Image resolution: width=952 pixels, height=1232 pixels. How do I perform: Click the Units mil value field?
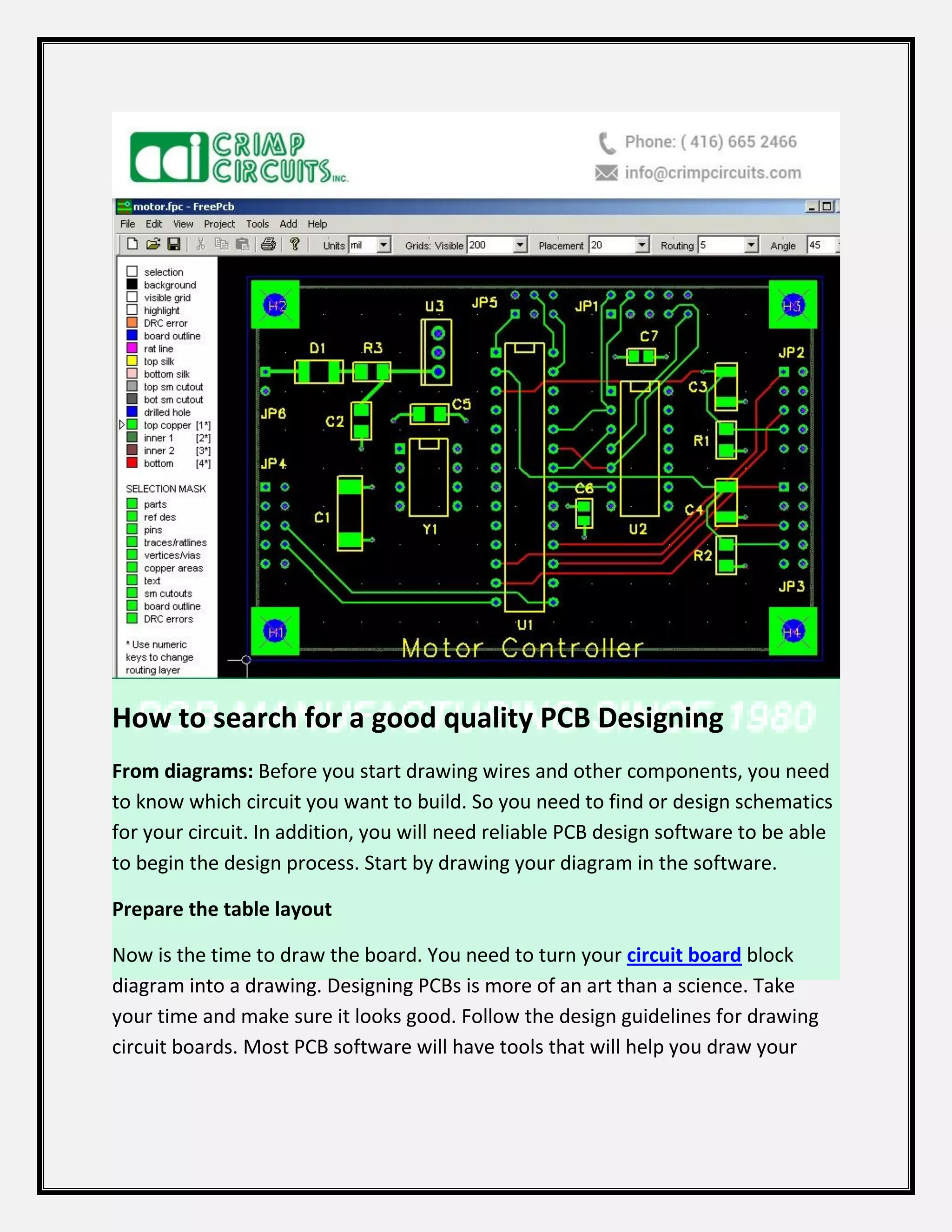tap(363, 245)
